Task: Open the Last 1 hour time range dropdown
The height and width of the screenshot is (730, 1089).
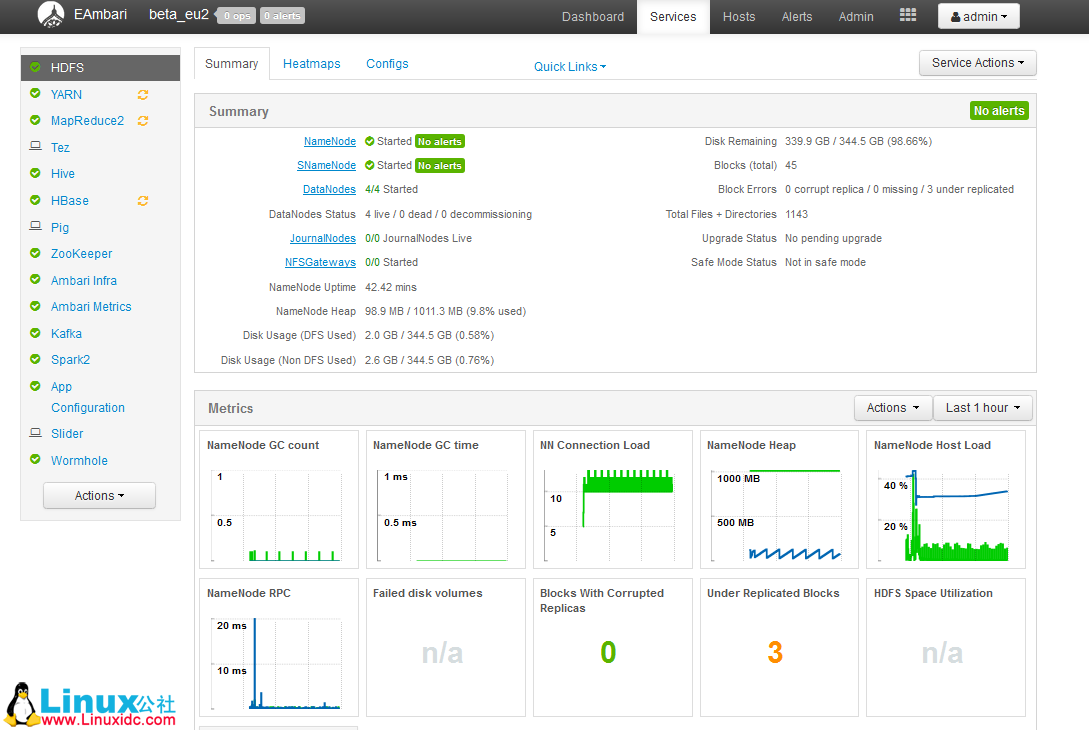Action: pyautogui.click(x=982, y=408)
